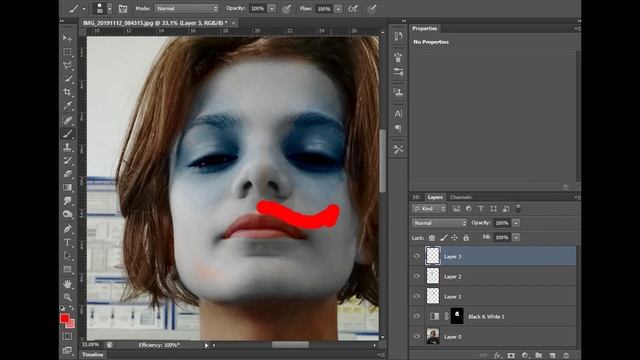
Task: Toggle airbrush mode in options bar
Action: [x=353, y=9]
